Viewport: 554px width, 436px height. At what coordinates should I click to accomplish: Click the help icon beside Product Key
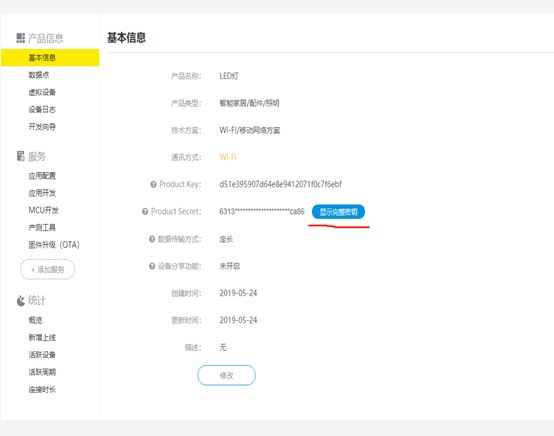153,184
